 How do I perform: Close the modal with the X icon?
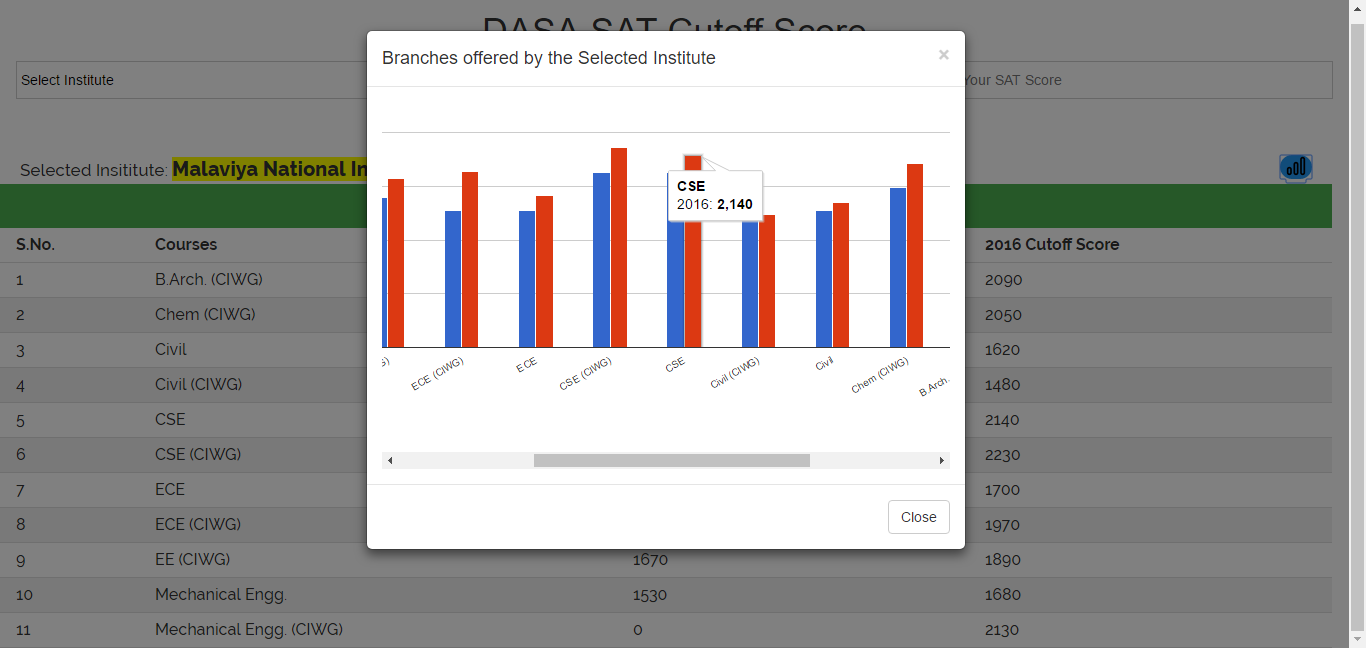point(943,55)
